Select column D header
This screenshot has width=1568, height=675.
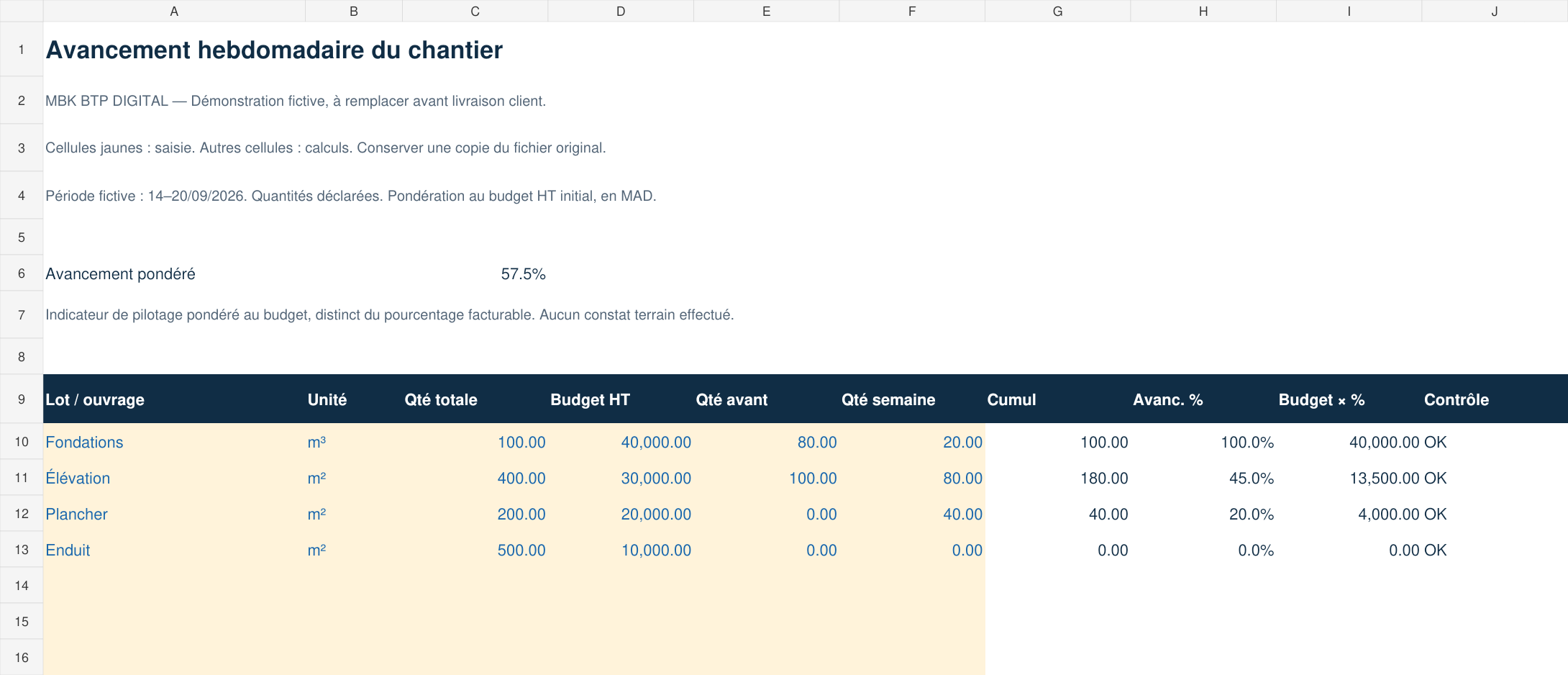(x=621, y=11)
